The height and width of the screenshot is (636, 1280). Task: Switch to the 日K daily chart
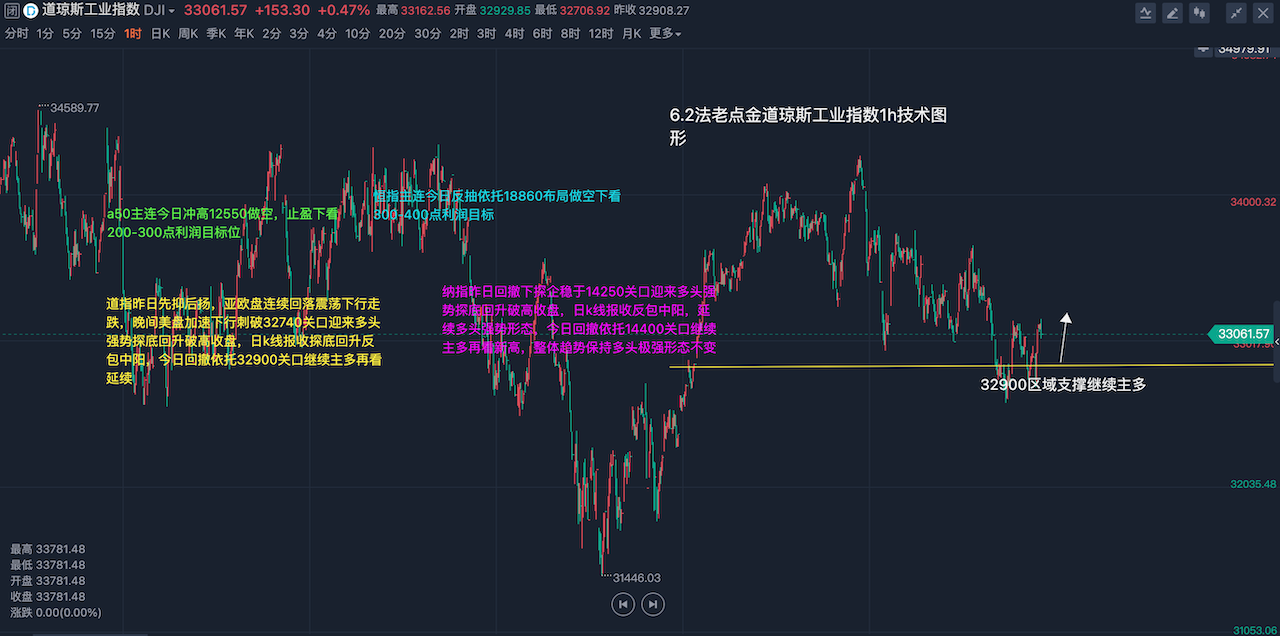click(160, 33)
